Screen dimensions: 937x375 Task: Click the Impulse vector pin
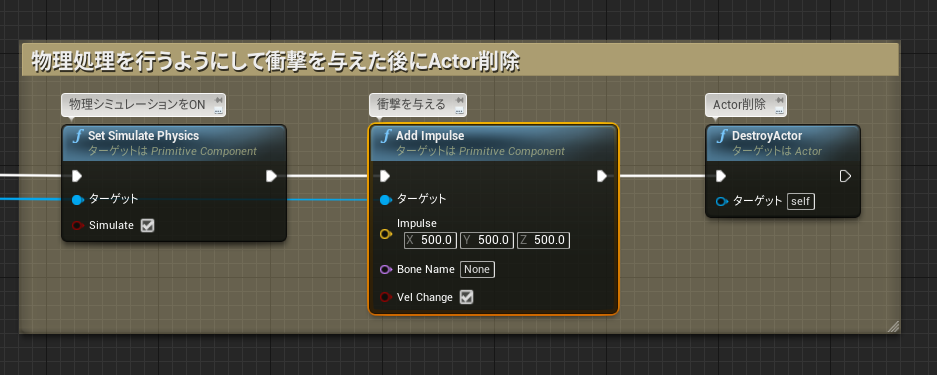[386, 234]
